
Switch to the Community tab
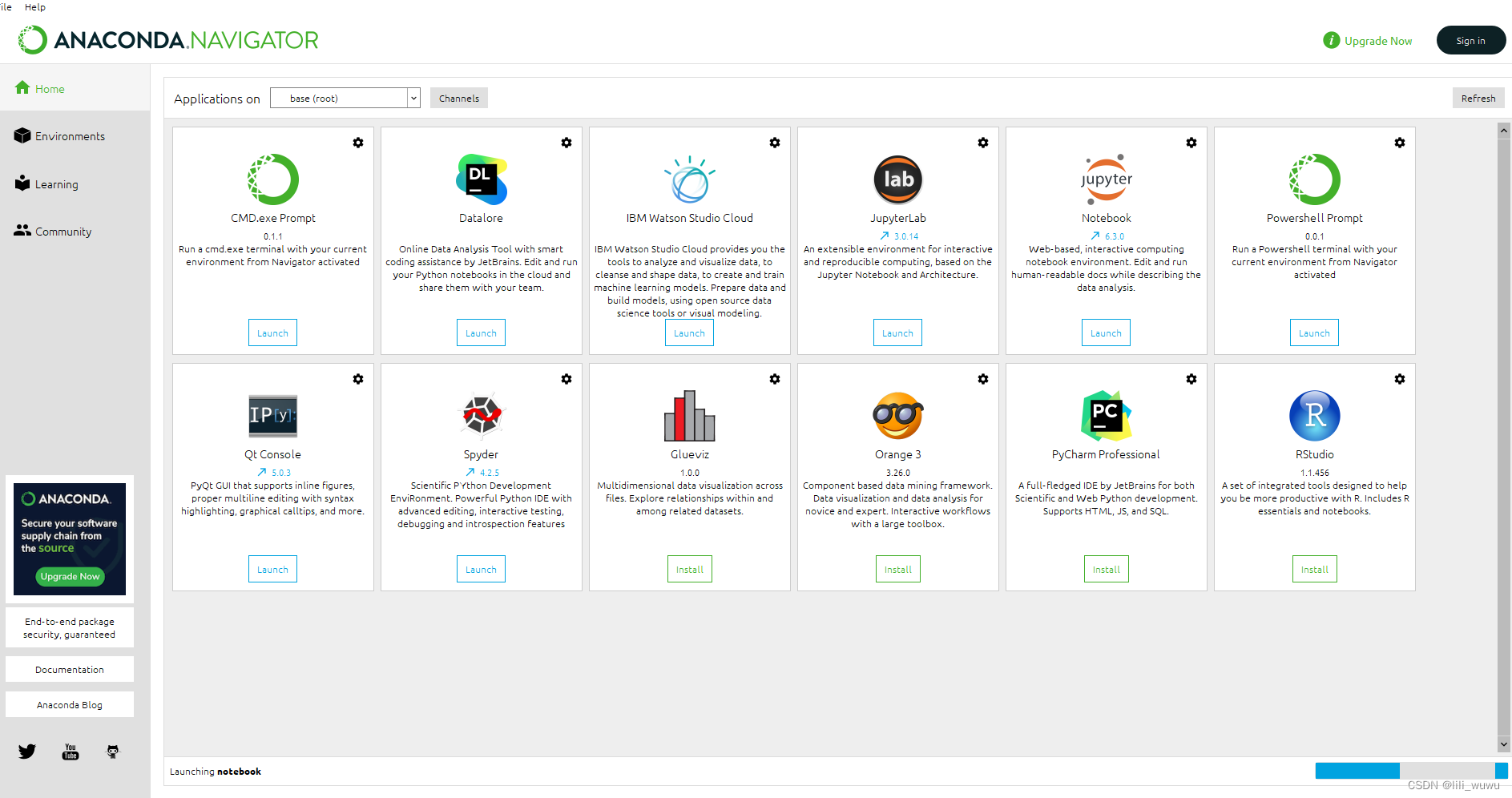75,232
